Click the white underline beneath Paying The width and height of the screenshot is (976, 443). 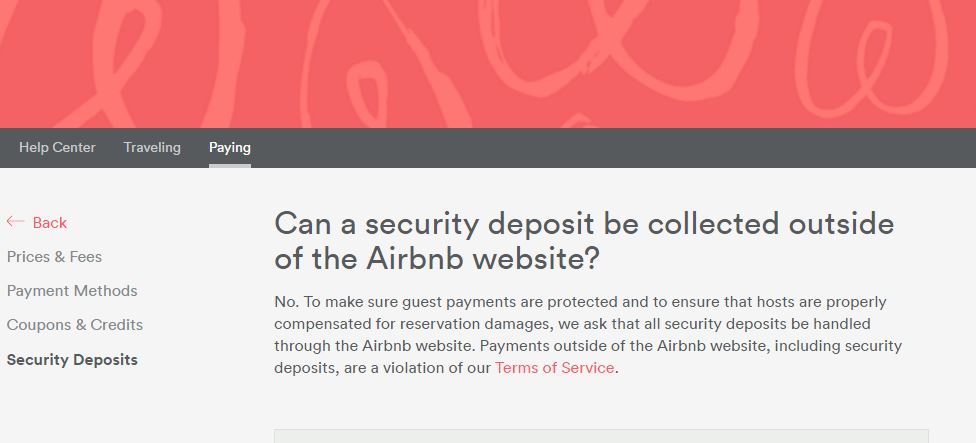(230, 166)
